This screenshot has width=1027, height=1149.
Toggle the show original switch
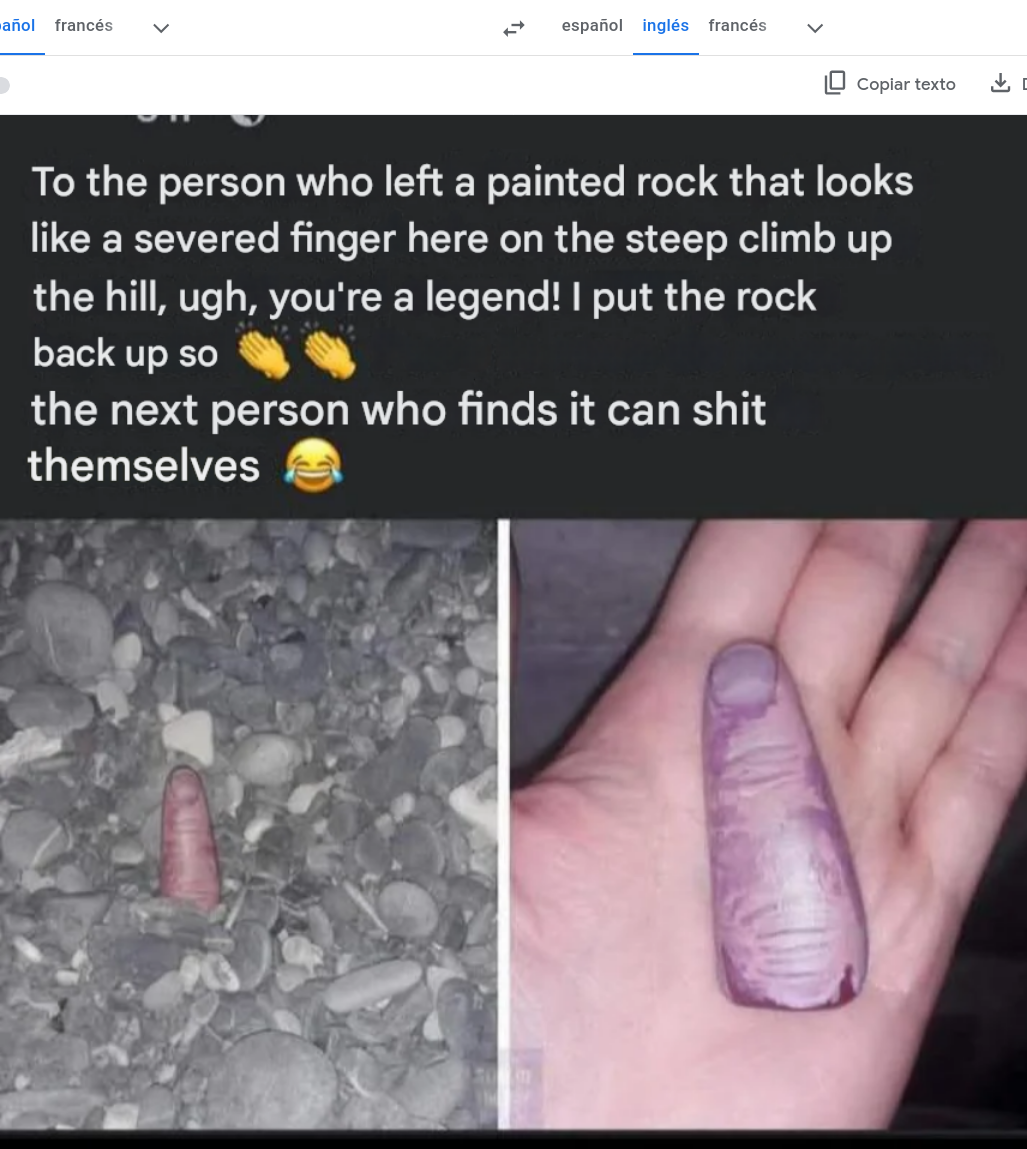click(x=4, y=85)
